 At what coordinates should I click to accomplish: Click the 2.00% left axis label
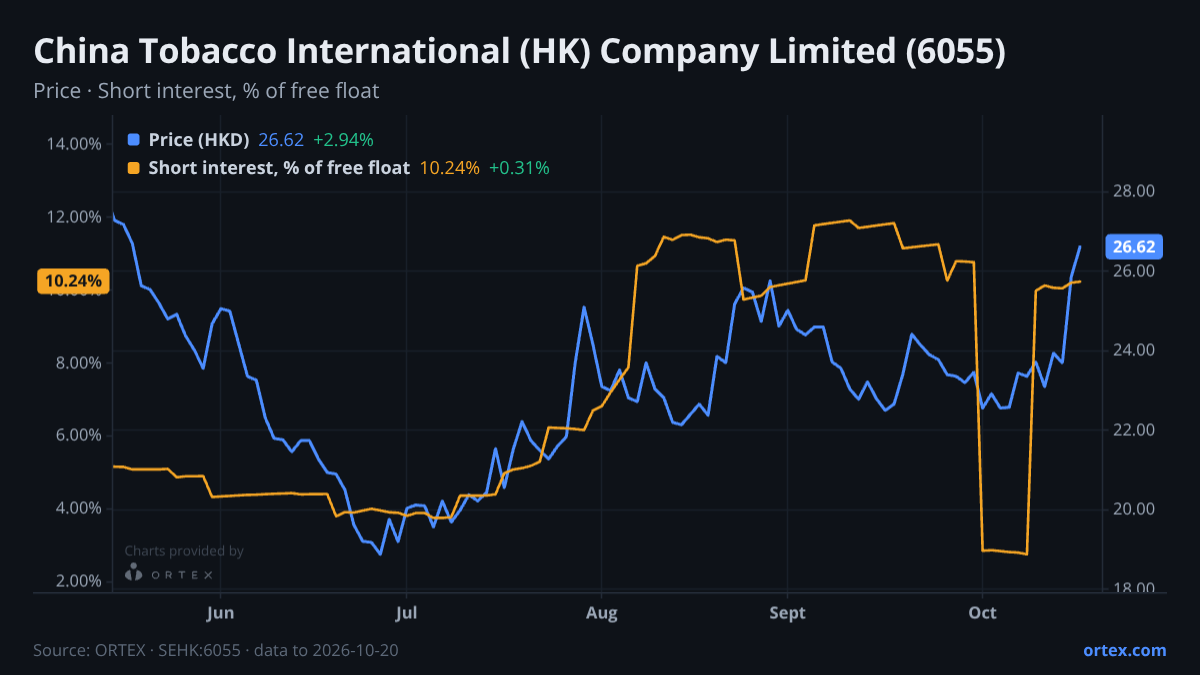pos(78,581)
